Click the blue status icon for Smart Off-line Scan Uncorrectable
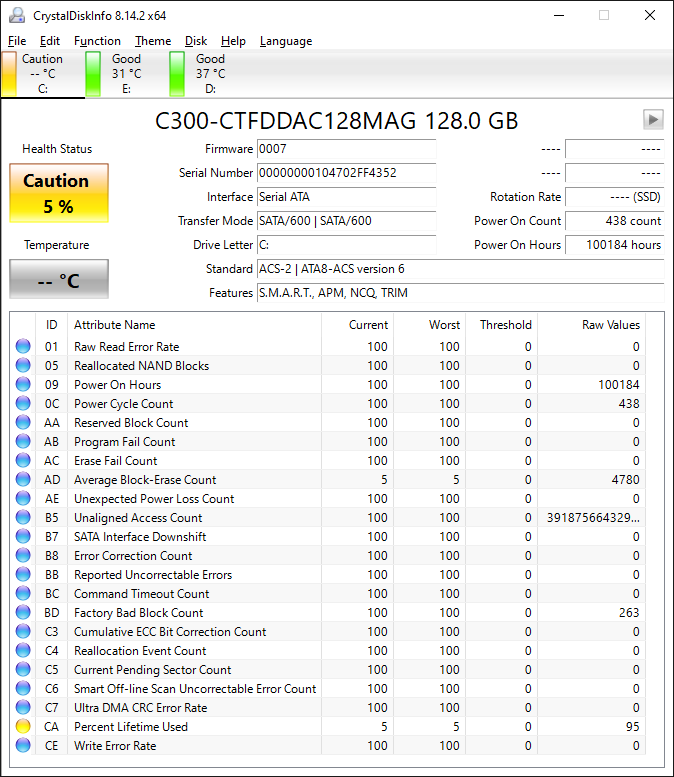Image resolution: width=674 pixels, height=777 pixels. coord(23,688)
